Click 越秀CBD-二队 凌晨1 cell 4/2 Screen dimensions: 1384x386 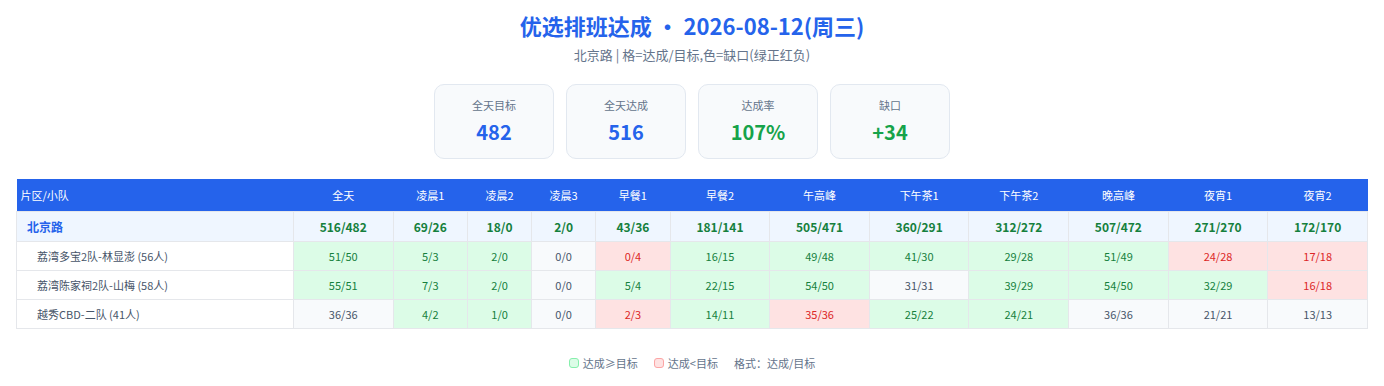coord(430,314)
